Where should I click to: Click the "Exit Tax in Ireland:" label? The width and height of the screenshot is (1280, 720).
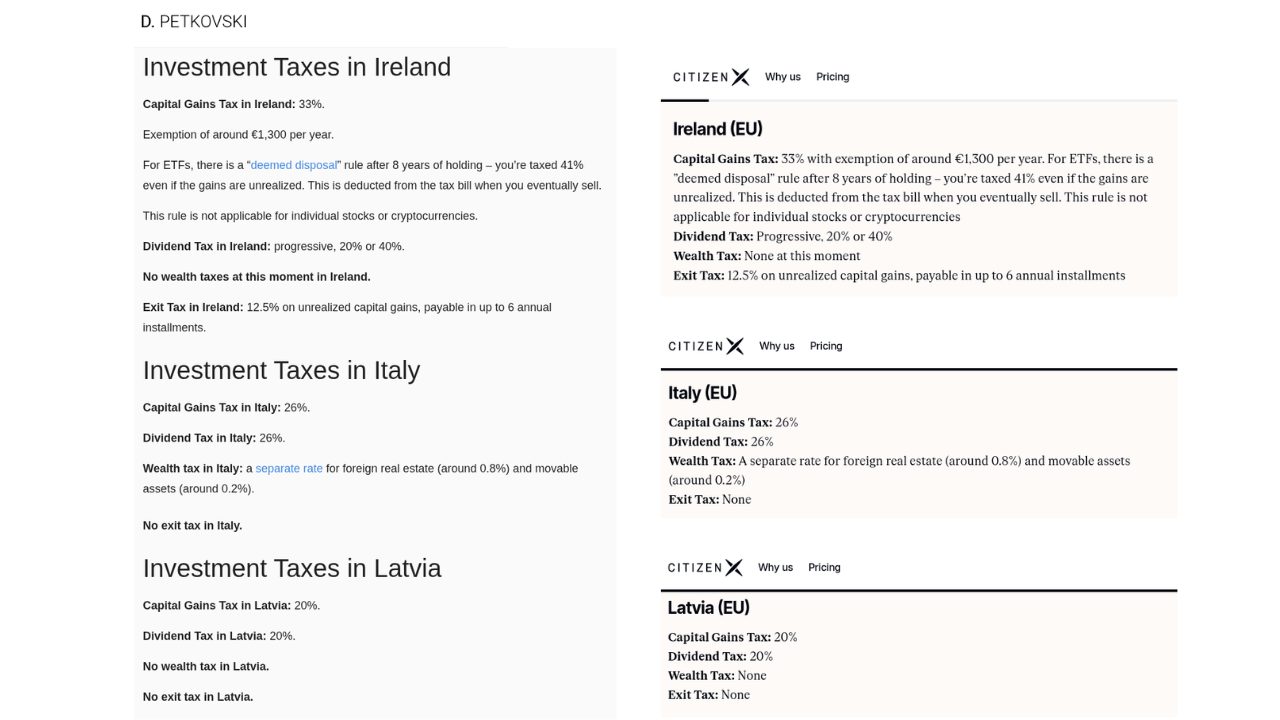click(193, 307)
